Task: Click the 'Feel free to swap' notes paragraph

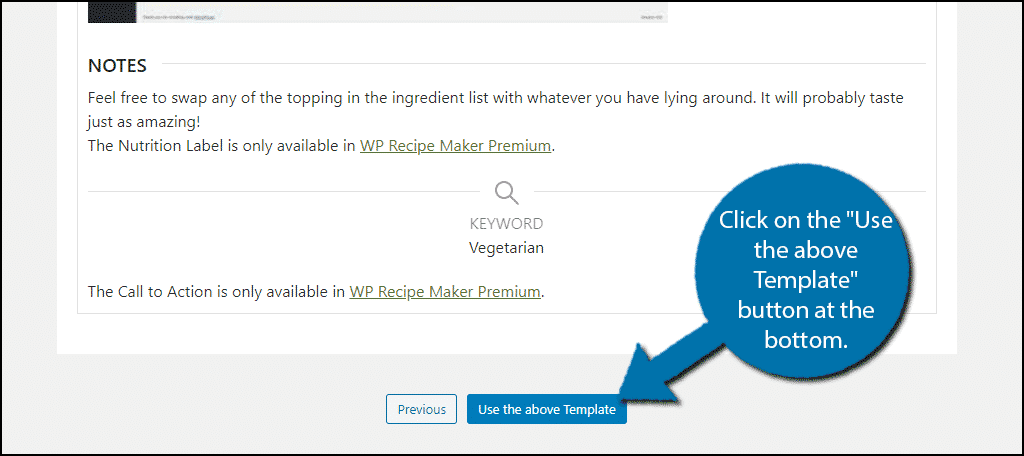Action: point(496,99)
